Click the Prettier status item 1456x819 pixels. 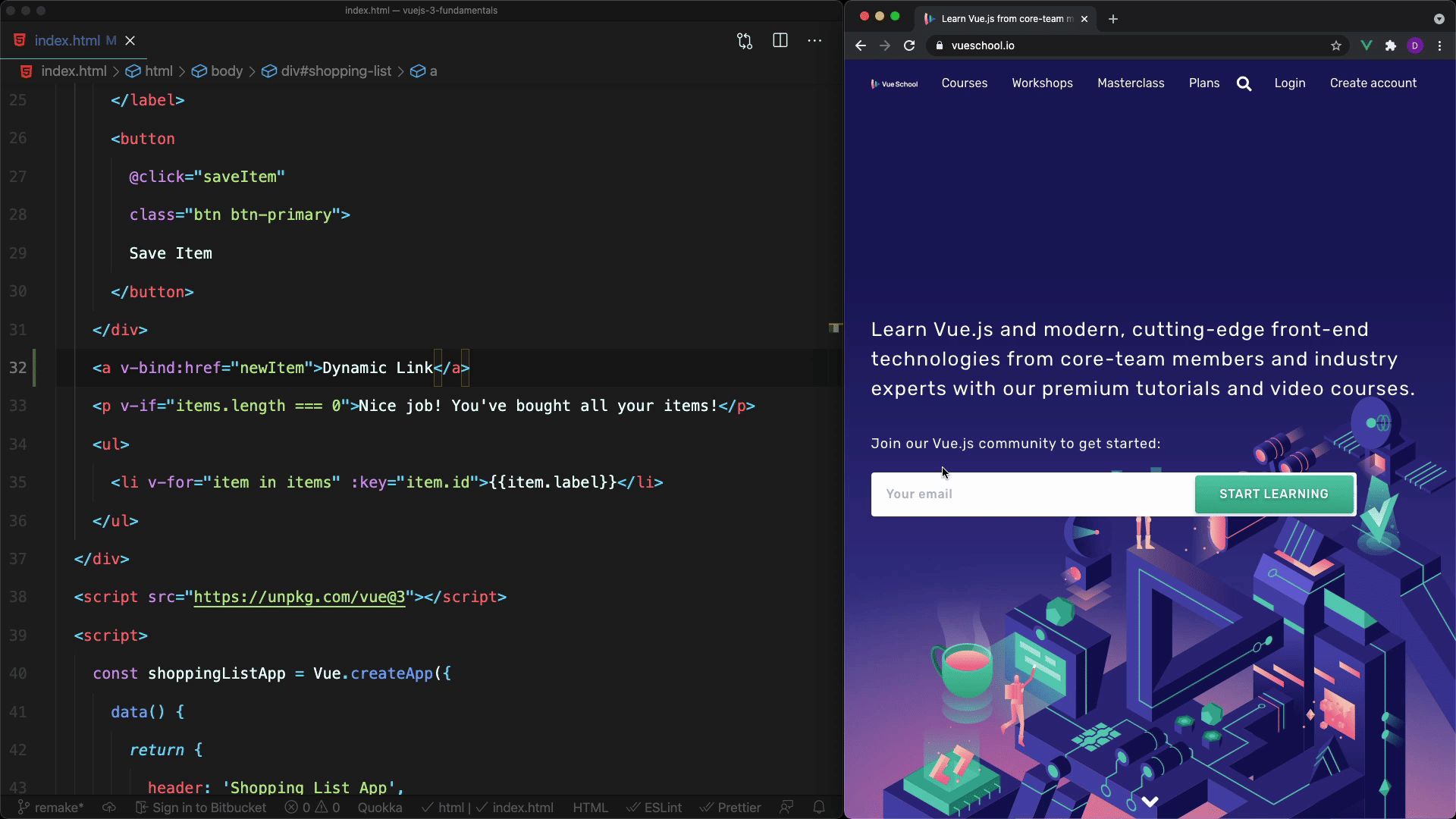(x=730, y=808)
